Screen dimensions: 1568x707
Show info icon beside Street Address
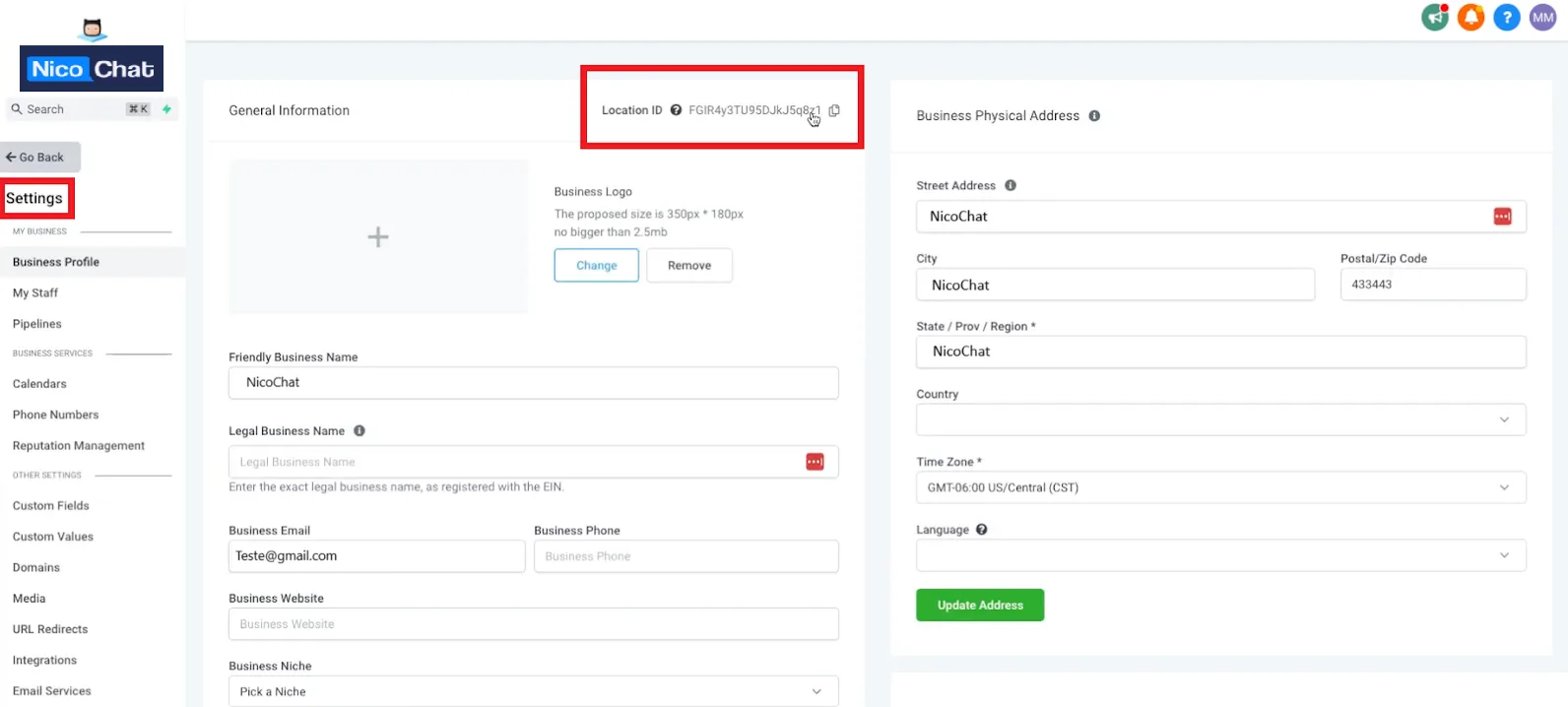[1011, 185]
